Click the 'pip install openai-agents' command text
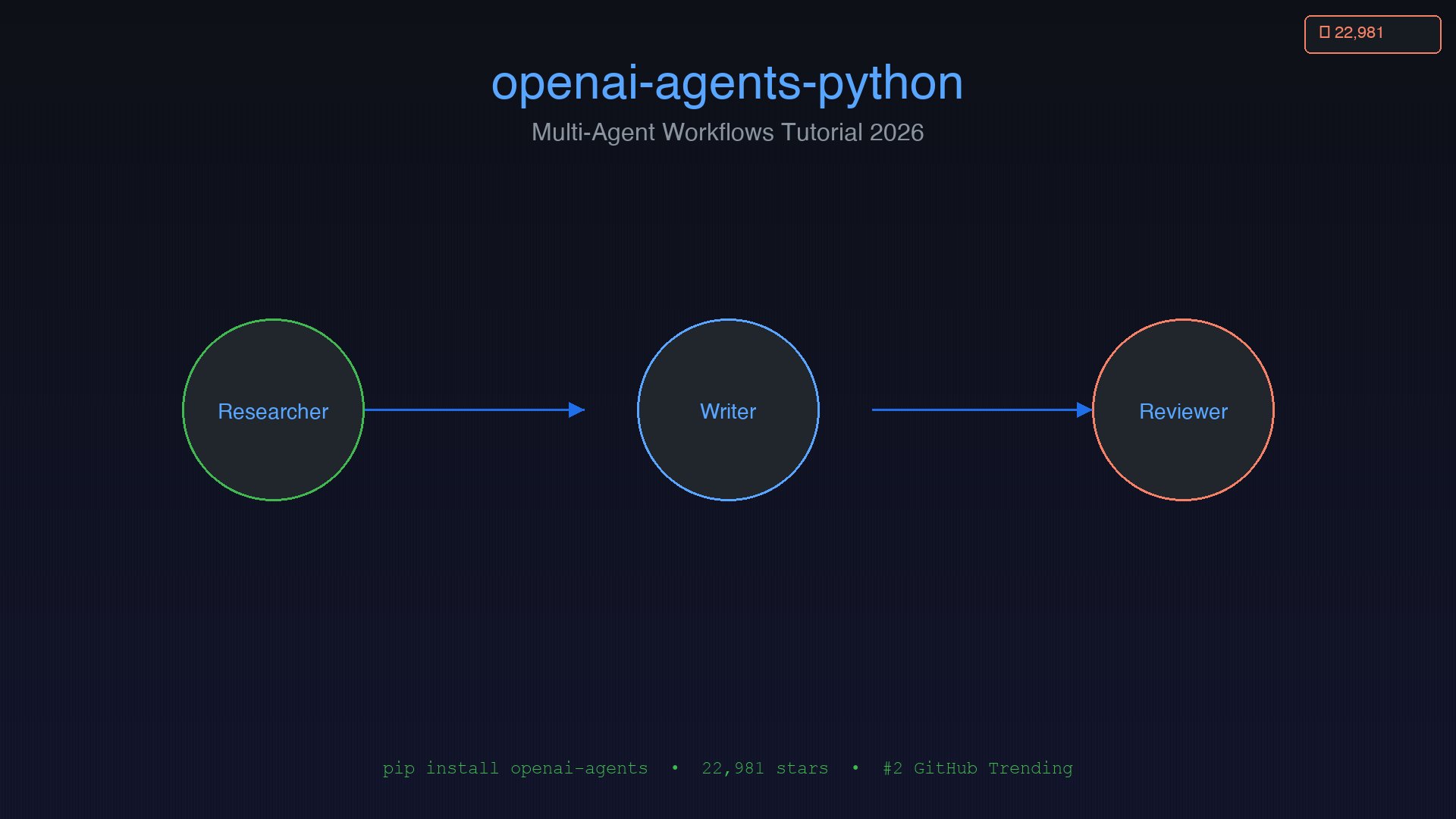This screenshot has height=819, width=1456. click(x=515, y=768)
